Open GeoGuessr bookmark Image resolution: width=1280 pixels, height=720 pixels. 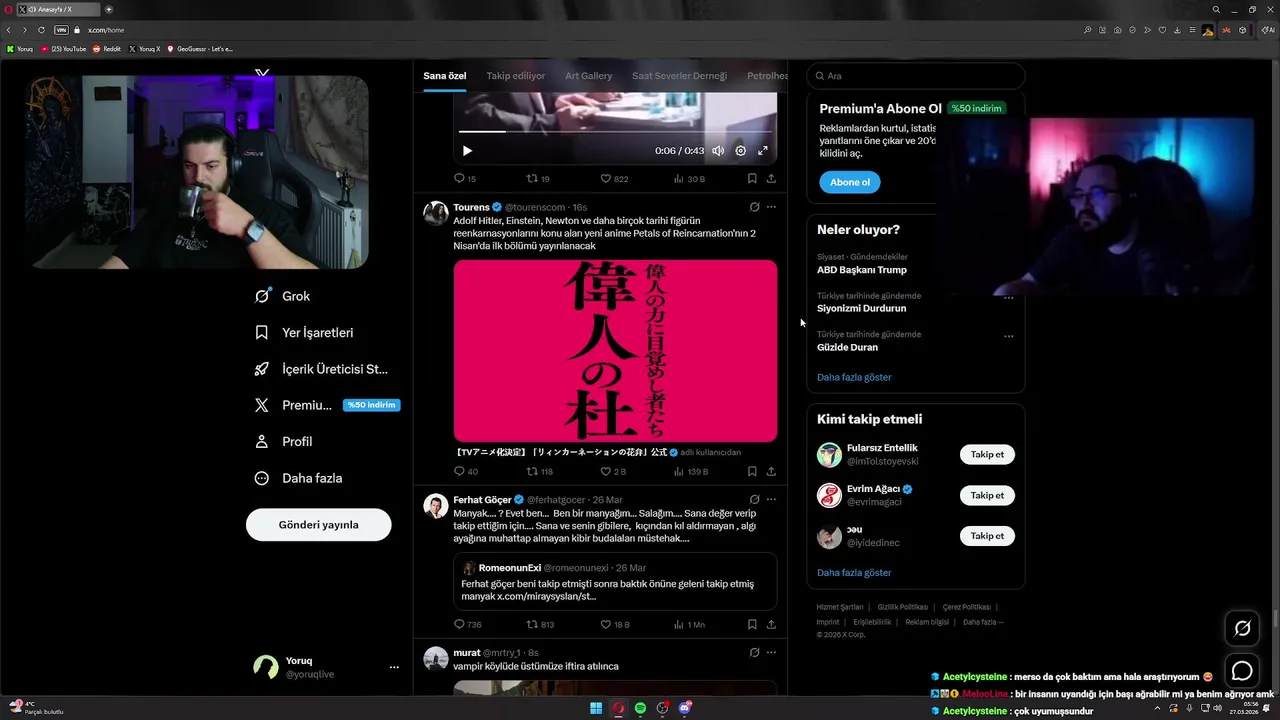tap(200, 49)
